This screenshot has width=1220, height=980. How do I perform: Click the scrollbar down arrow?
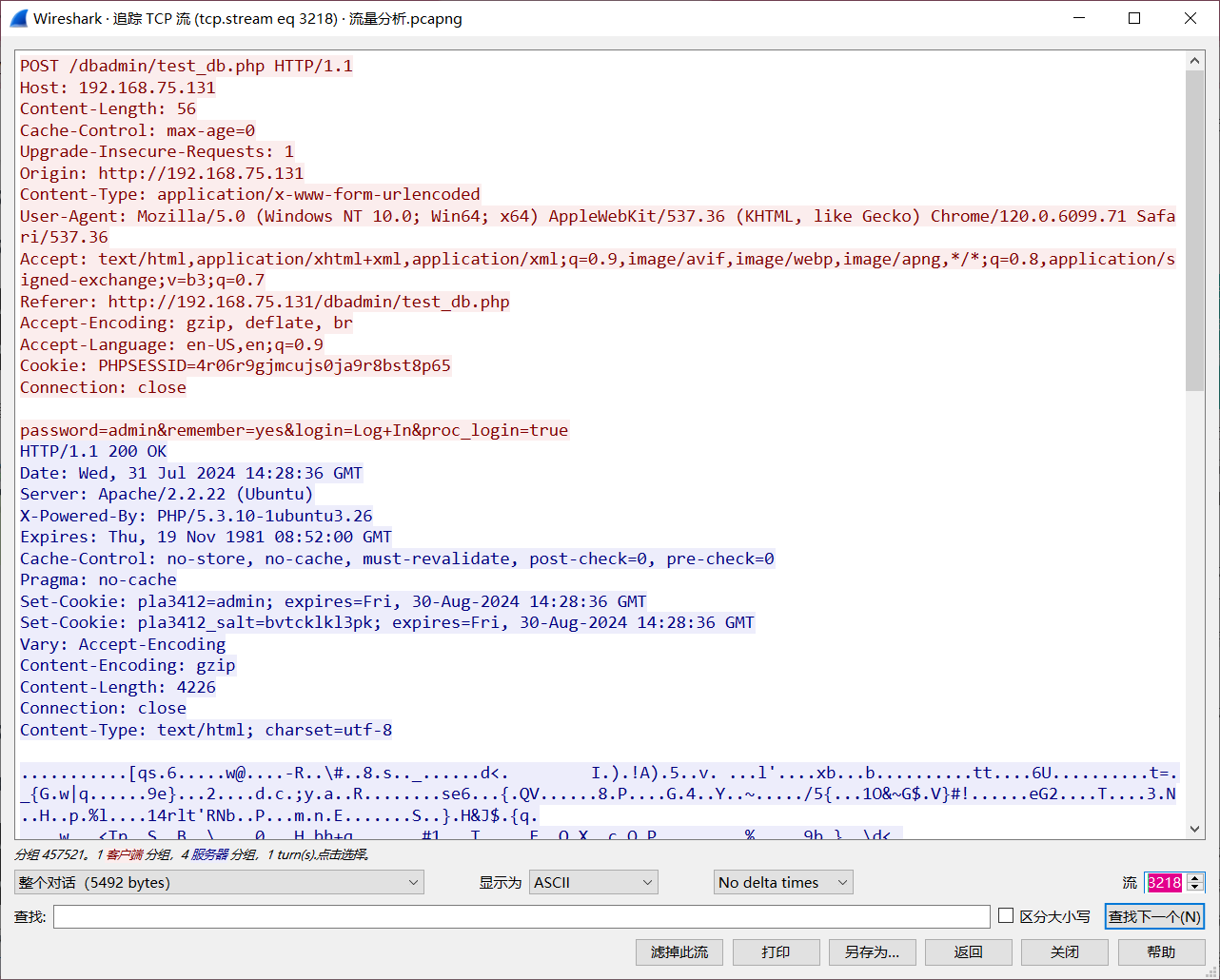pyautogui.click(x=1195, y=829)
